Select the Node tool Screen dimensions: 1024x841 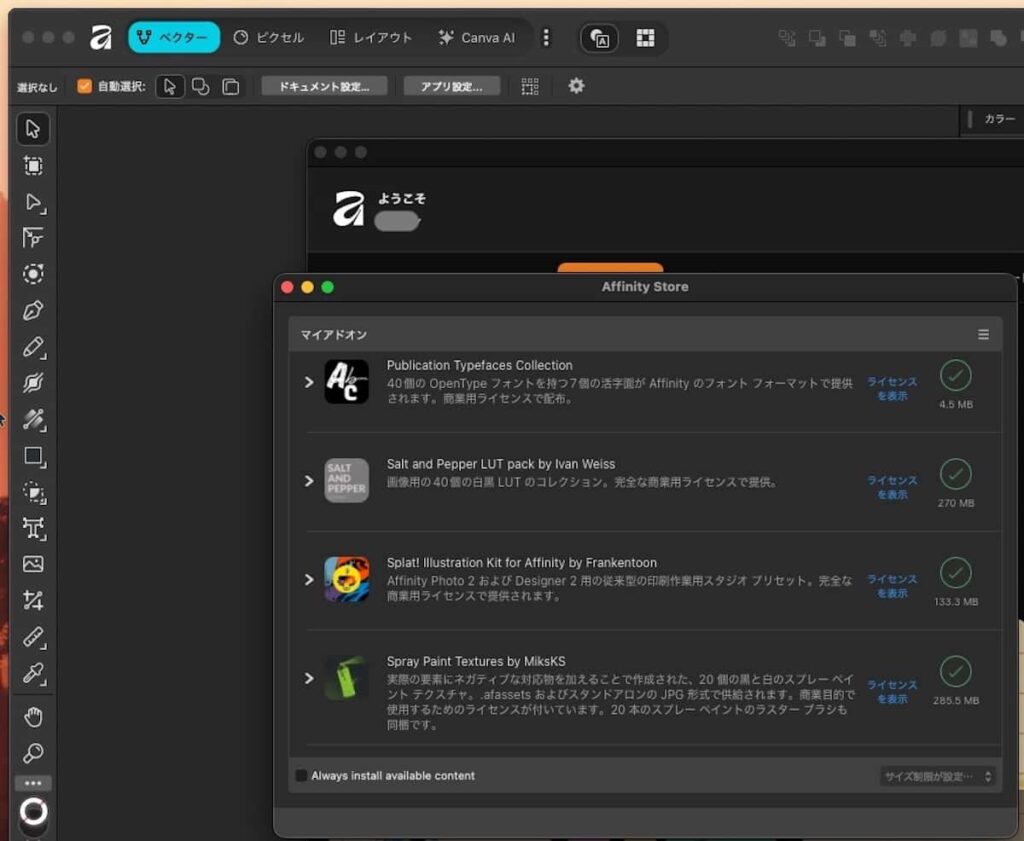[x=32, y=204]
